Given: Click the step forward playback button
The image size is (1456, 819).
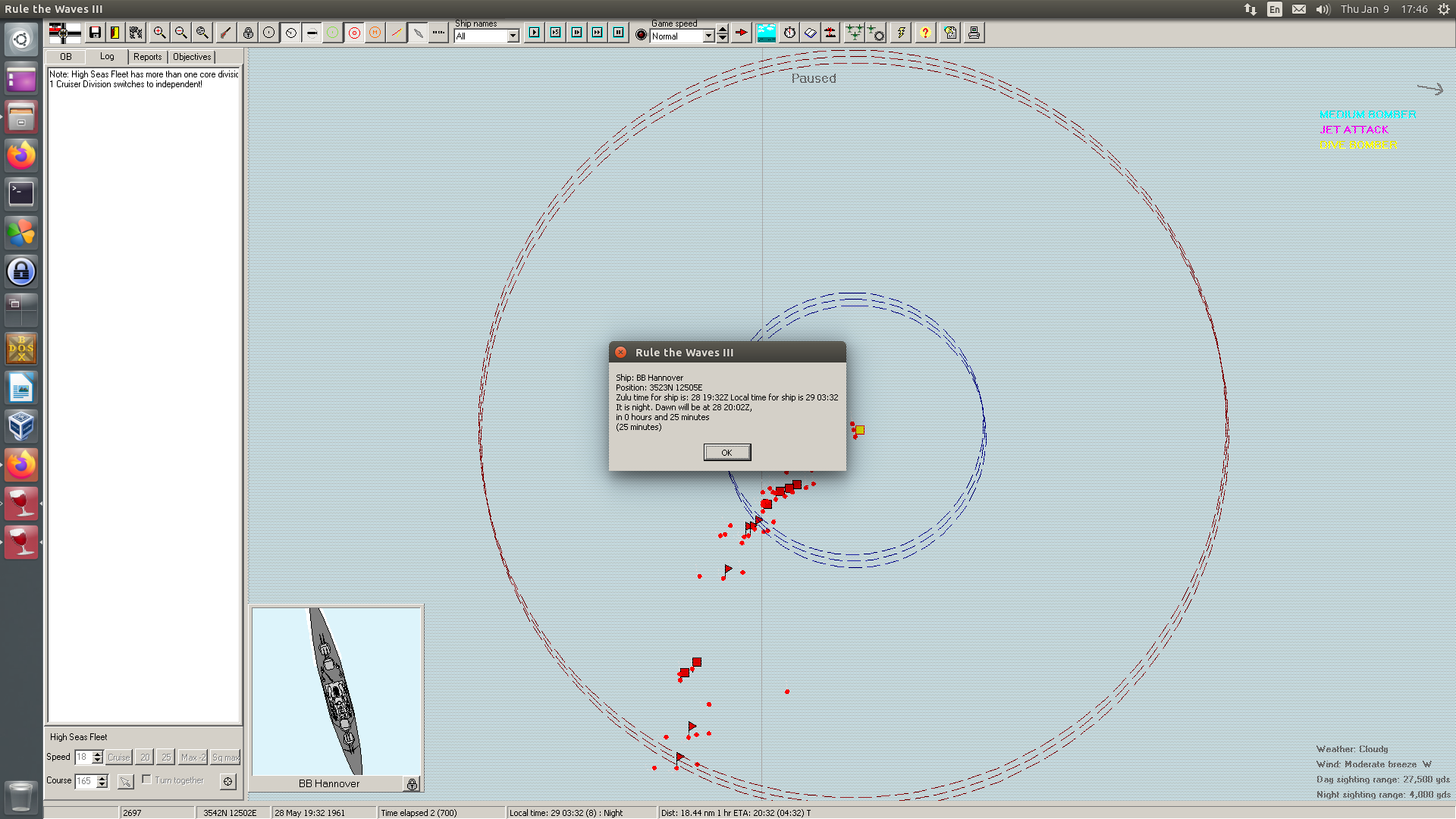Looking at the screenshot, I should pyautogui.click(x=577, y=33).
